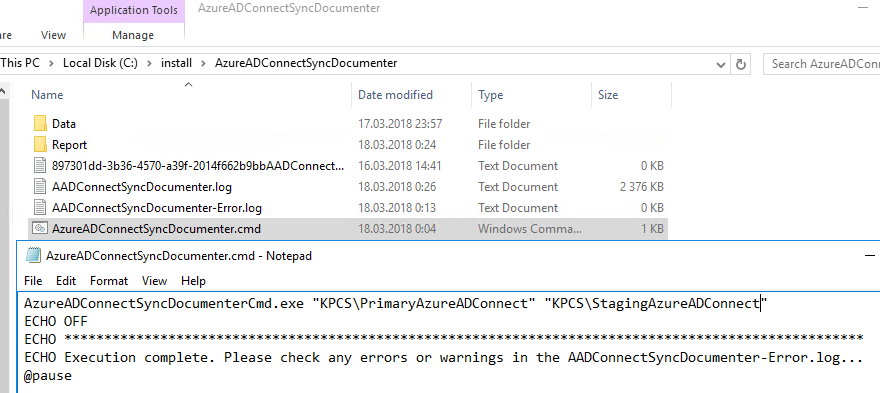Open the Report folder icon
This screenshot has width=880, height=393.
40,145
